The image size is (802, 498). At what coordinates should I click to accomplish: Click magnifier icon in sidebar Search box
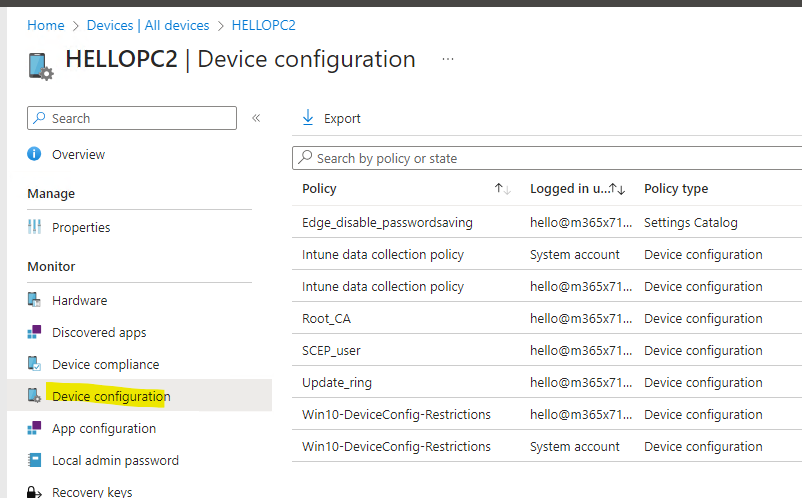click(x=39, y=118)
